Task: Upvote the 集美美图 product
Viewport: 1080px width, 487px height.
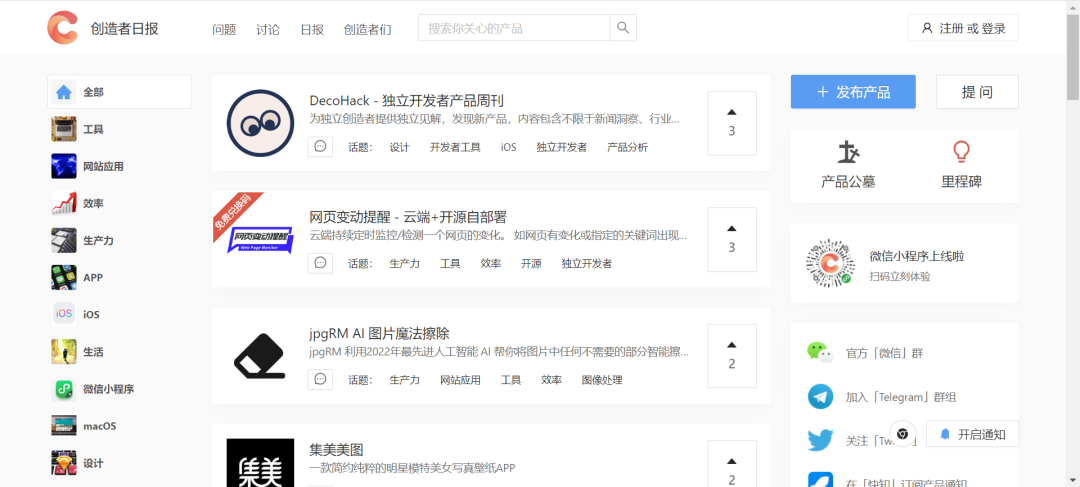Action: click(731, 464)
